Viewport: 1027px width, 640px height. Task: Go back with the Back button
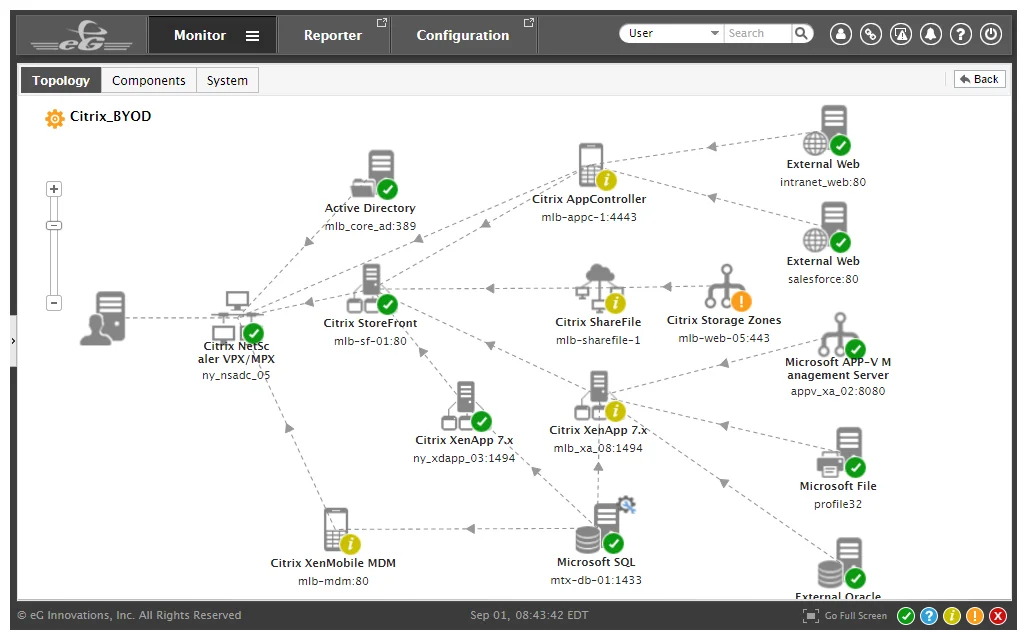979,79
